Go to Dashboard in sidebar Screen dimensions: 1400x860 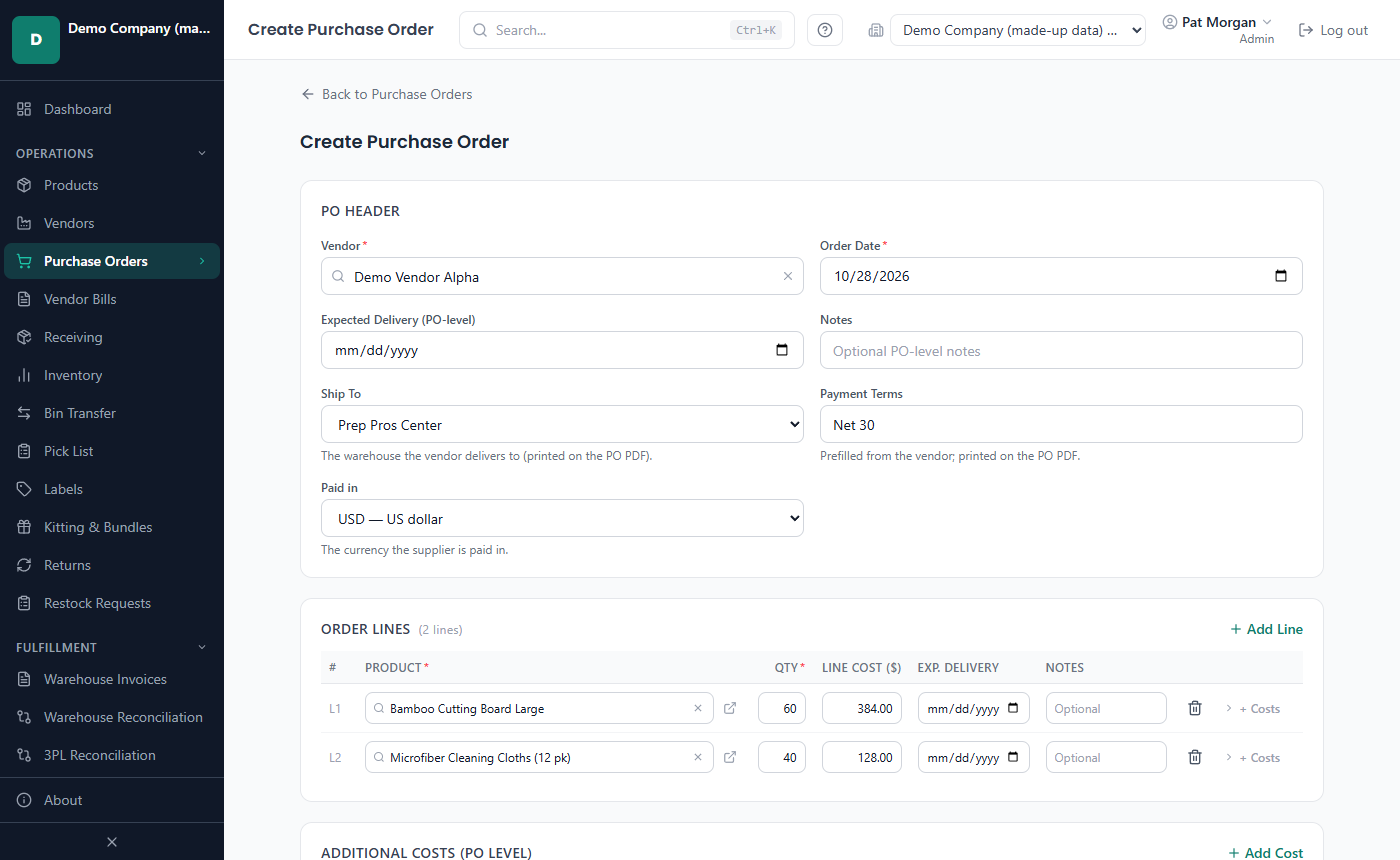(112, 109)
